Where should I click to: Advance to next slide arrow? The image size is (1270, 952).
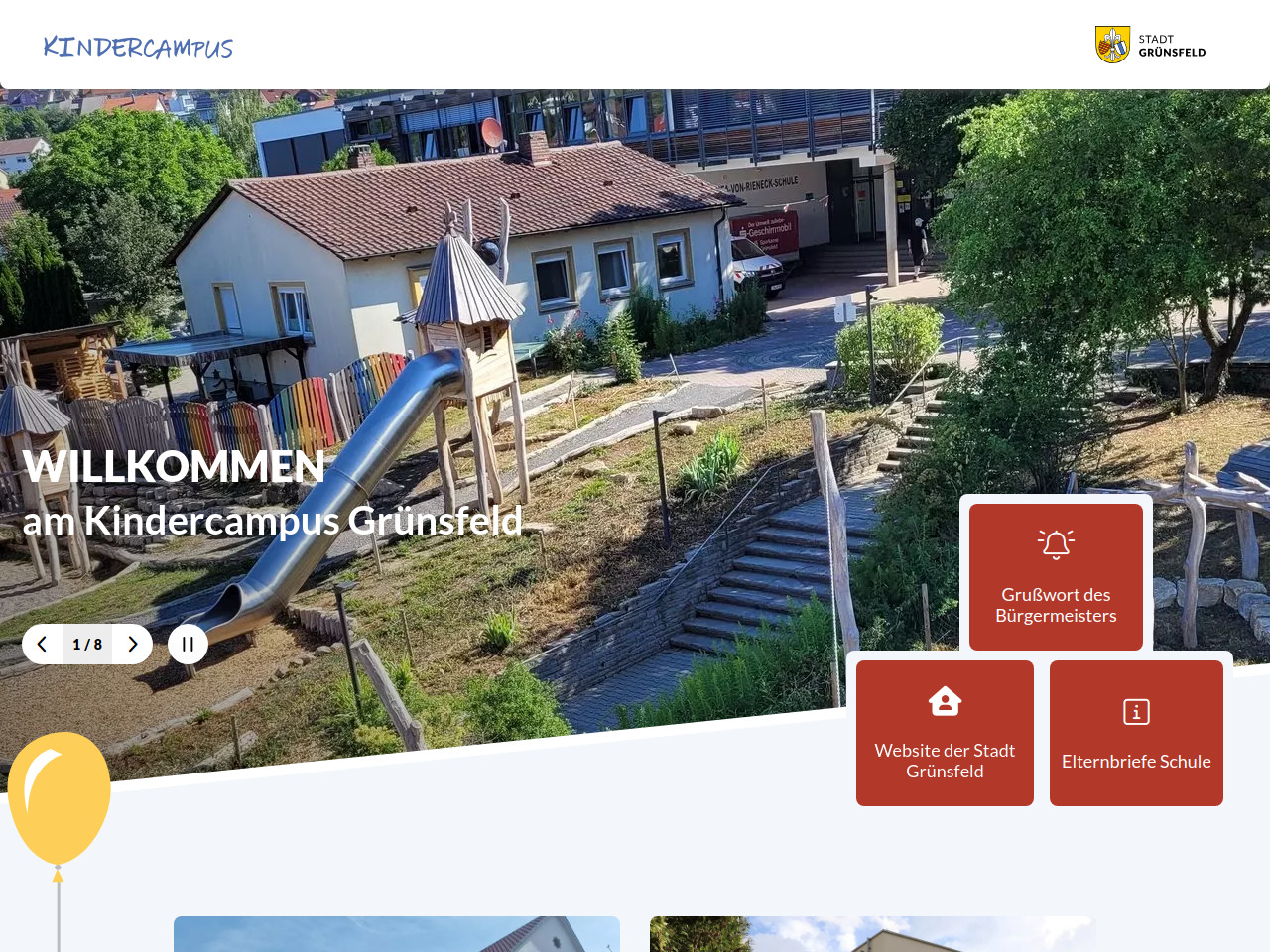pos(133,645)
